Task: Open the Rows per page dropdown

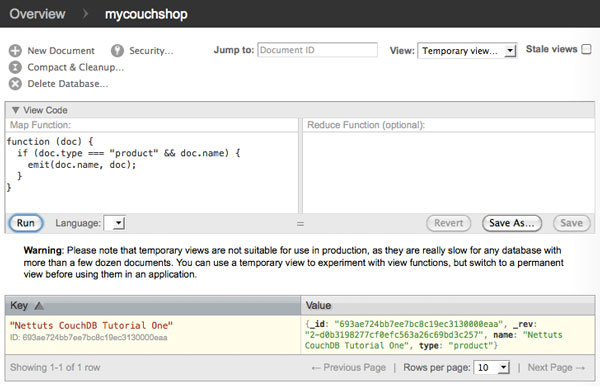Action: [x=492, y=368]
